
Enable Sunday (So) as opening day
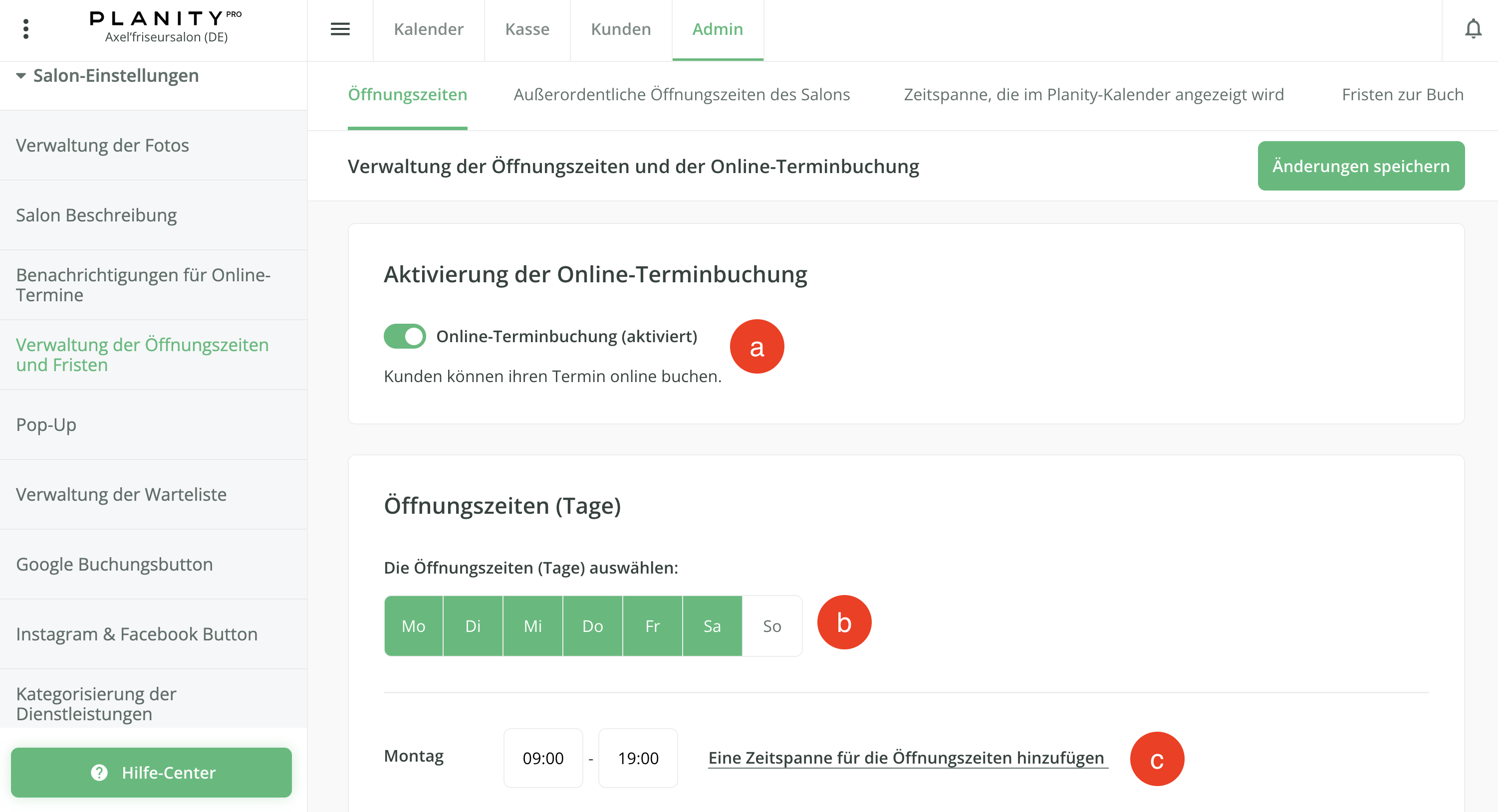click(771, 626)
